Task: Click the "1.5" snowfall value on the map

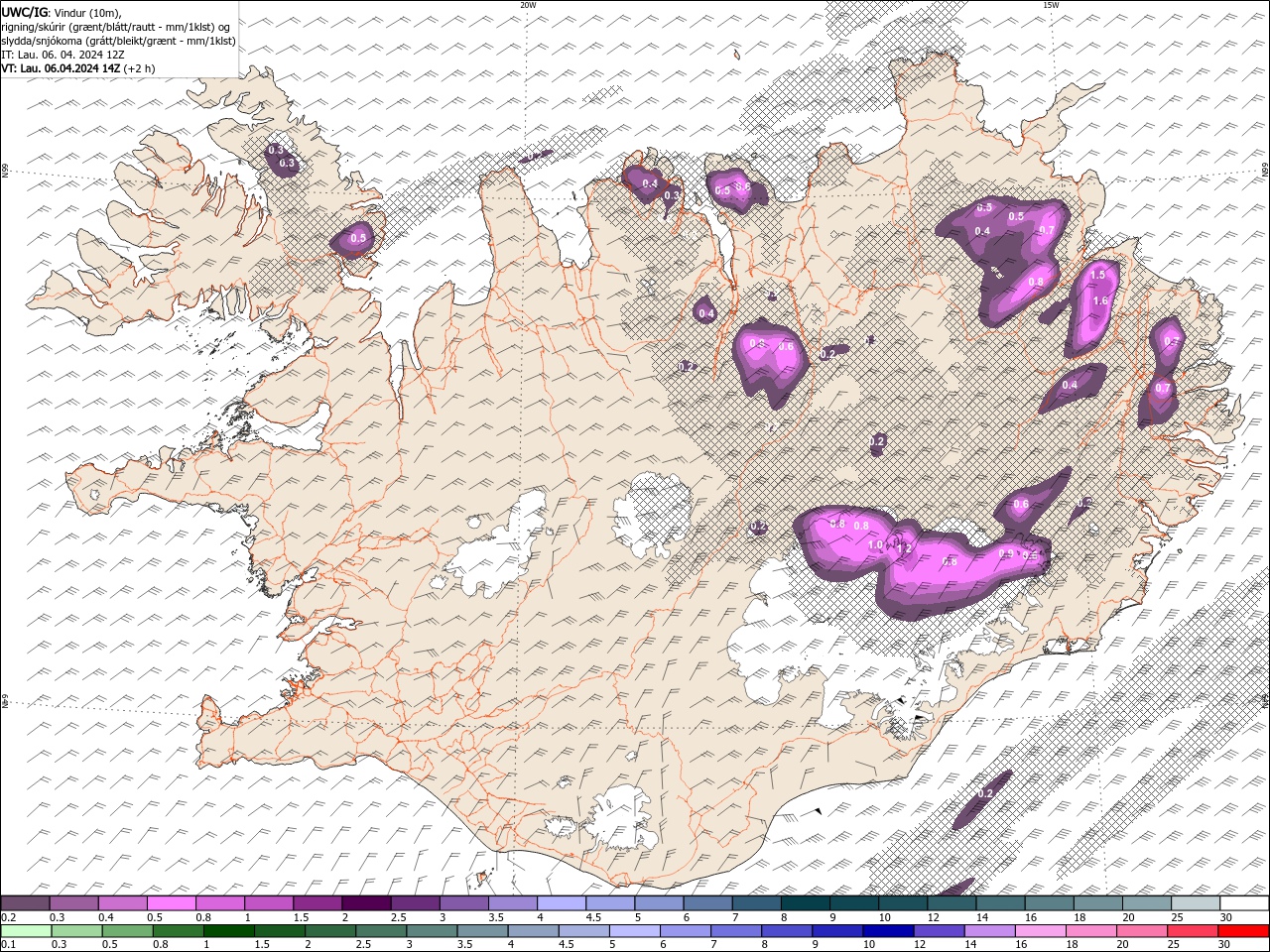Action: pyautogui.click(x=1097, y=276)
